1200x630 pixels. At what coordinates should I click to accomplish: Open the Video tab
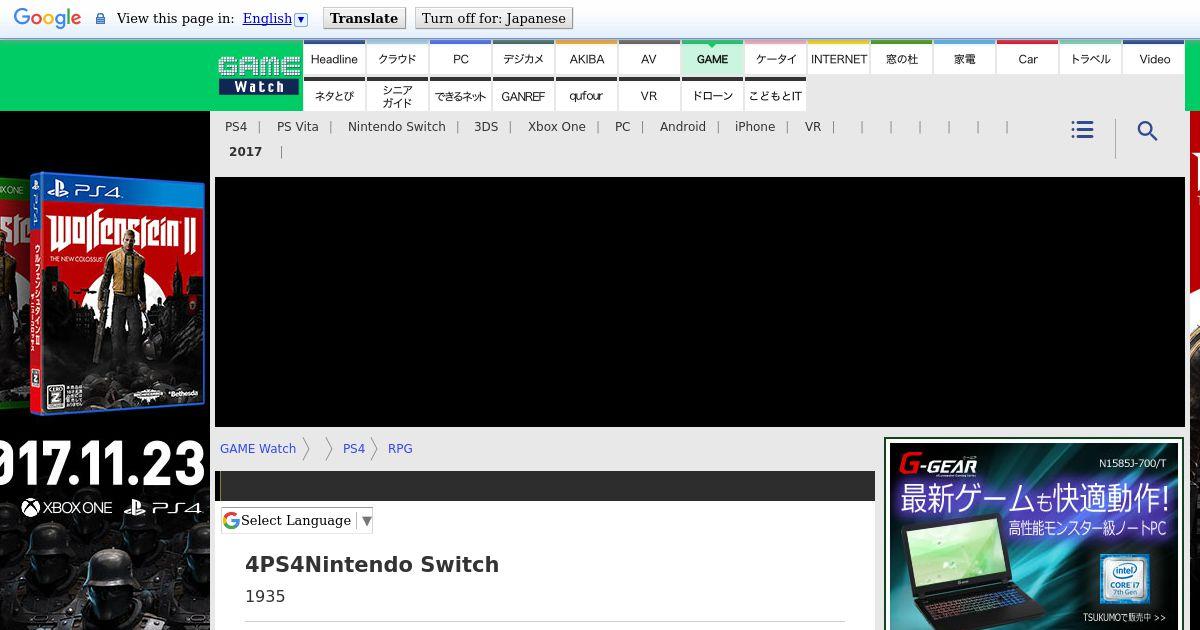click(x=1154, y=59)
